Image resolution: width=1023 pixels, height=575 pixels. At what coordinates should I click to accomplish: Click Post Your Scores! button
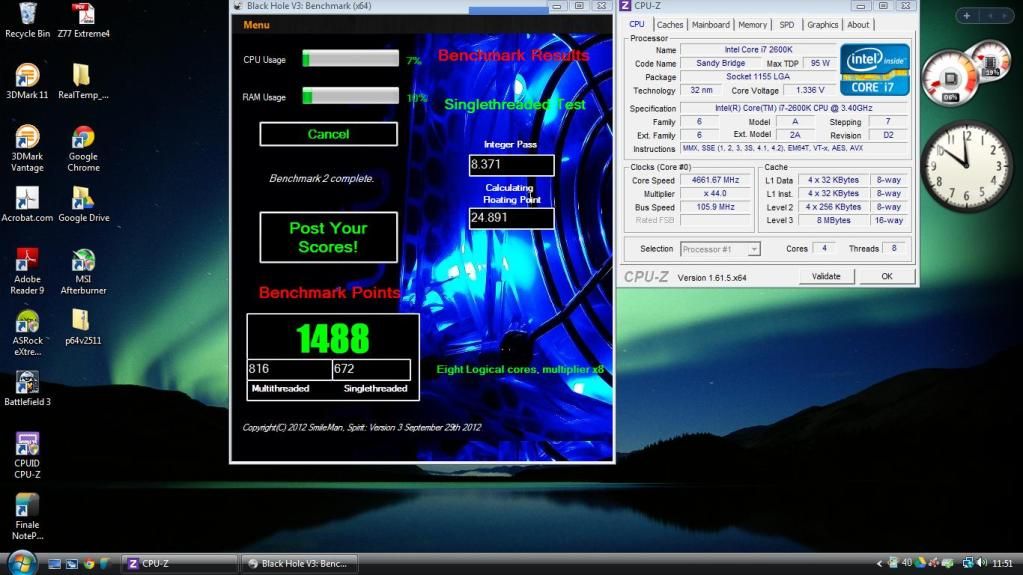(x=328, y=238)
